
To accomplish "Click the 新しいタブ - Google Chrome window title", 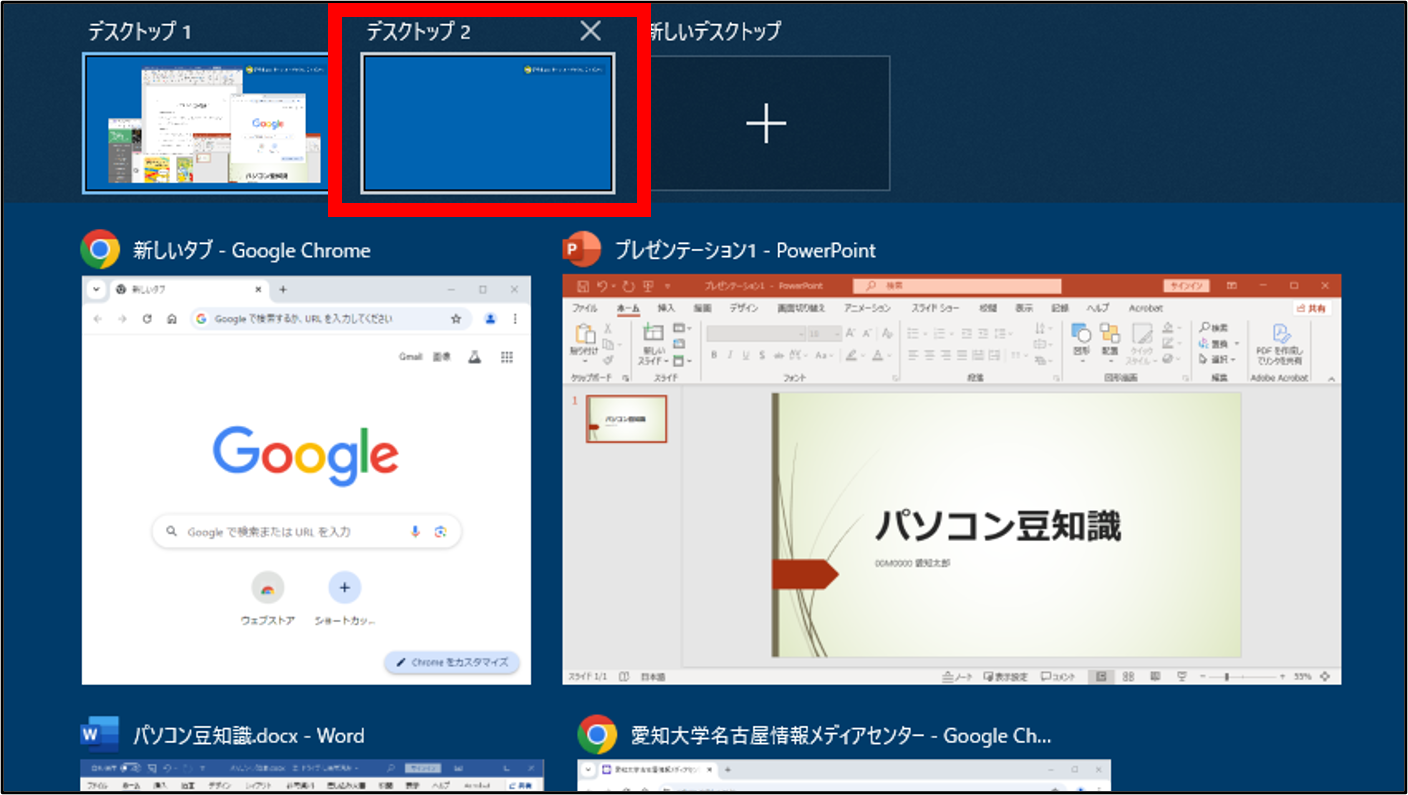I will pos(252,250).
